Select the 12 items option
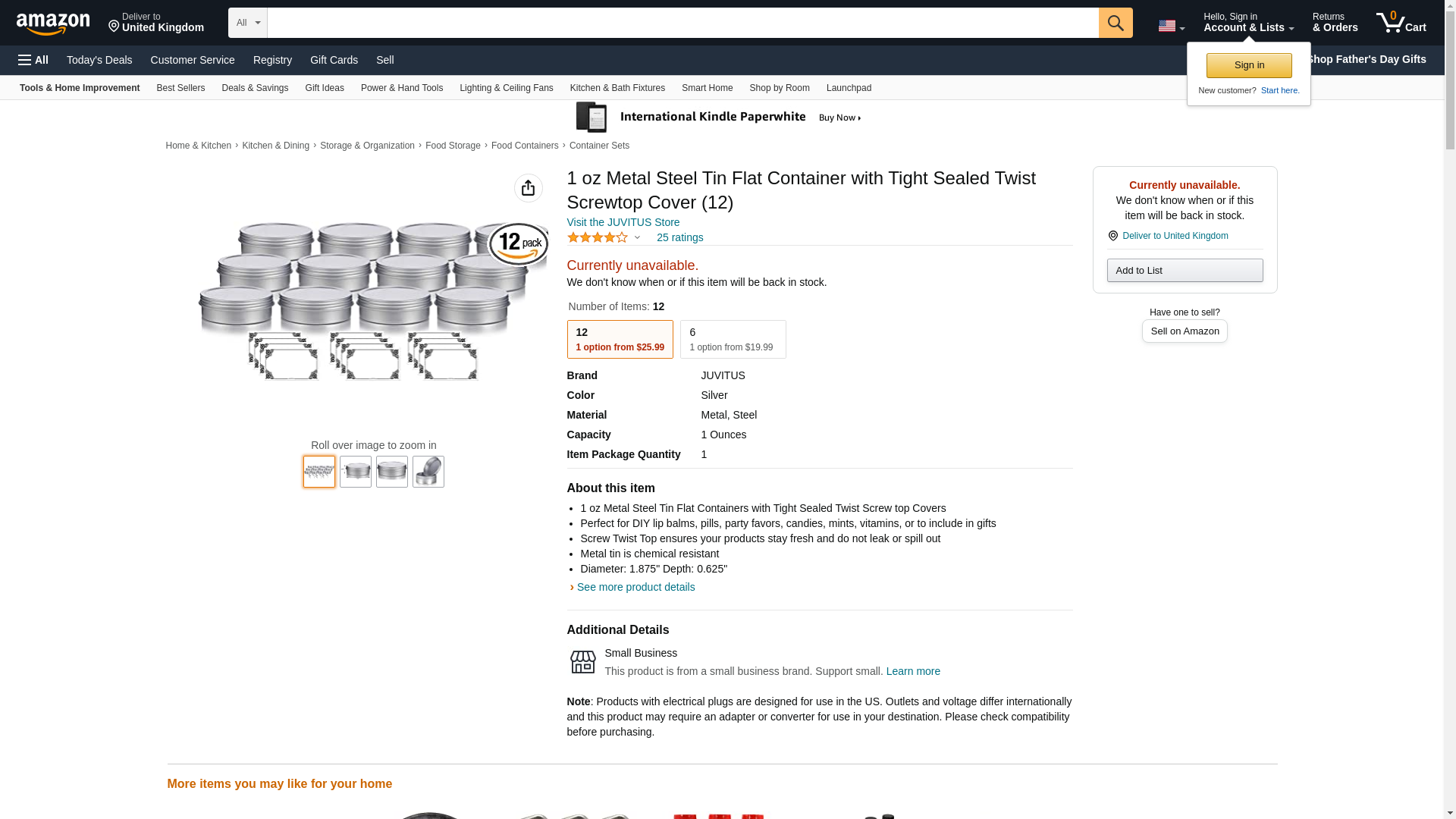The width and height of the screenshot is (1456, 819). (x=620, y=339)
